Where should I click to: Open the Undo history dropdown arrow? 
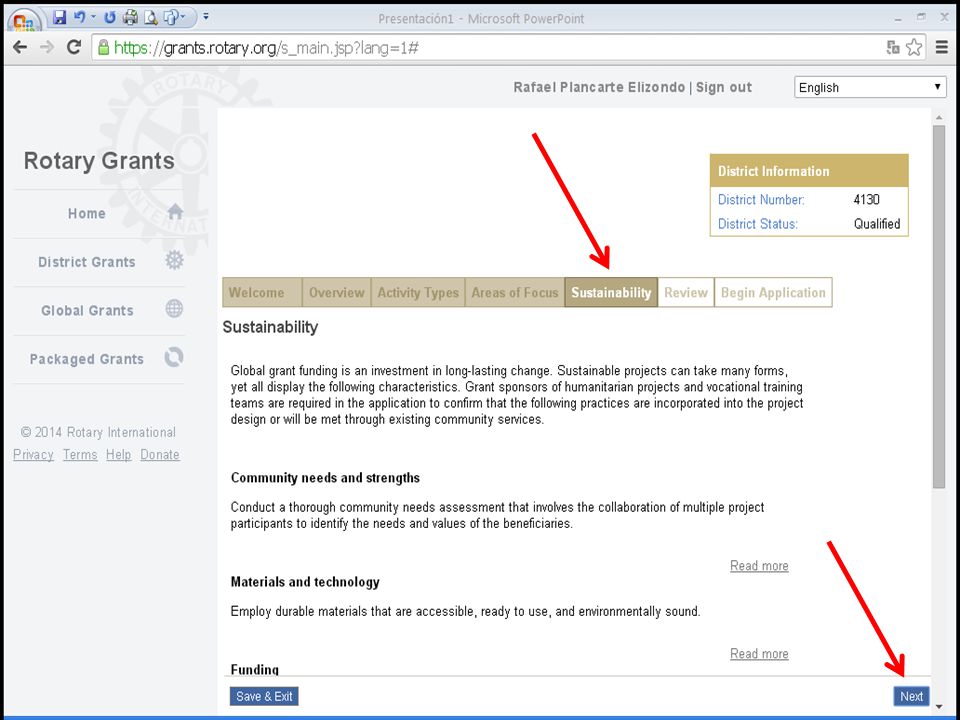tap(94, 17)
